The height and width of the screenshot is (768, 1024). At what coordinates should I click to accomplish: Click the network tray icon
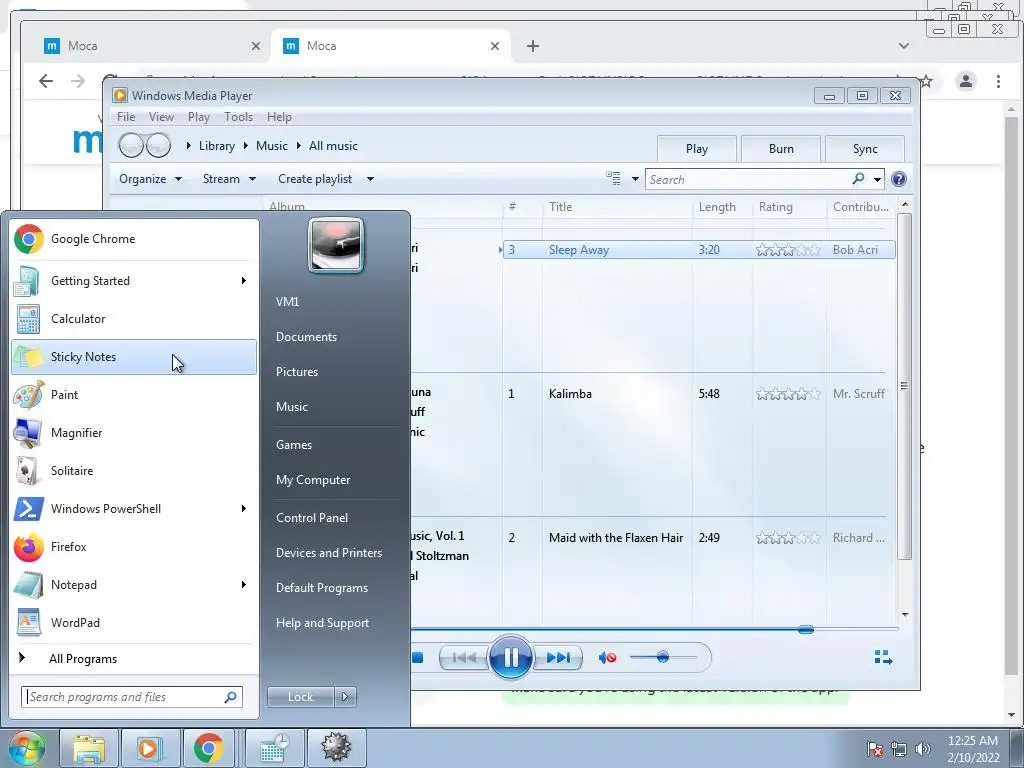(x=899, y=749)
